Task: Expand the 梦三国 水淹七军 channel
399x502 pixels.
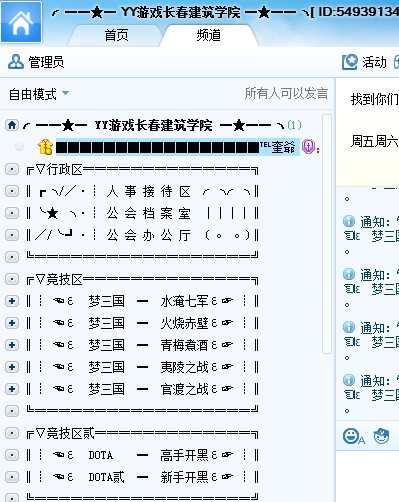Action: [x=12, y=301]
